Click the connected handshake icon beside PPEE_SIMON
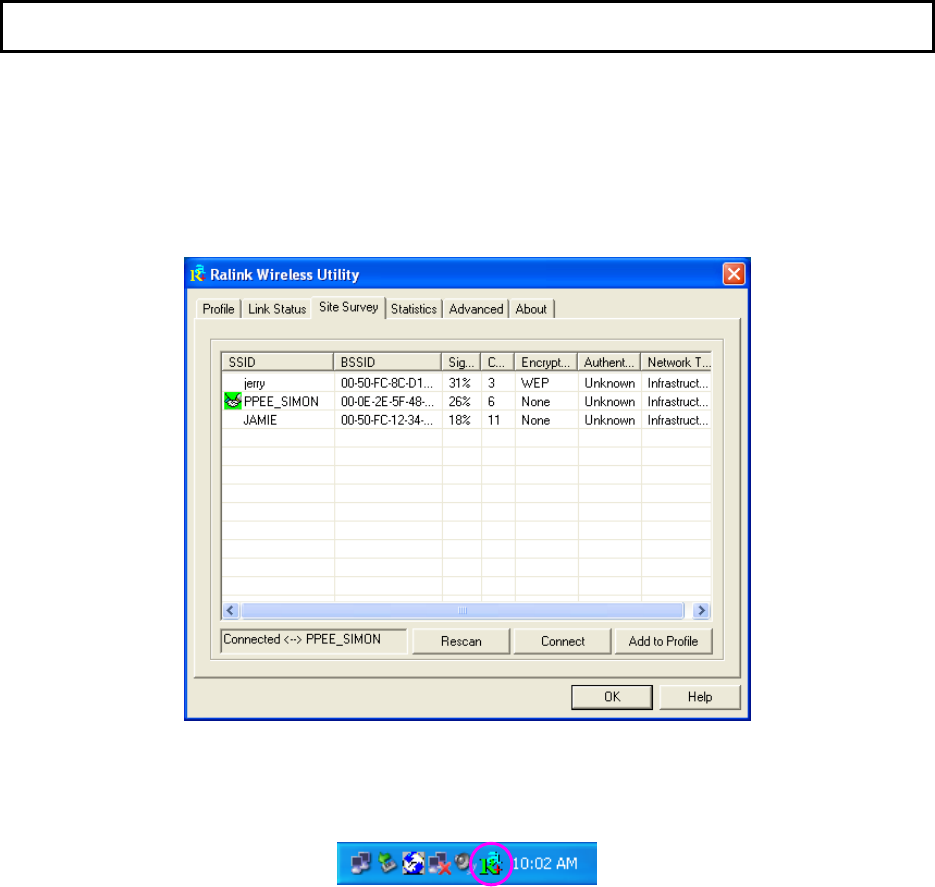Viewport: 935px width, 887px height. click(232, 401)
